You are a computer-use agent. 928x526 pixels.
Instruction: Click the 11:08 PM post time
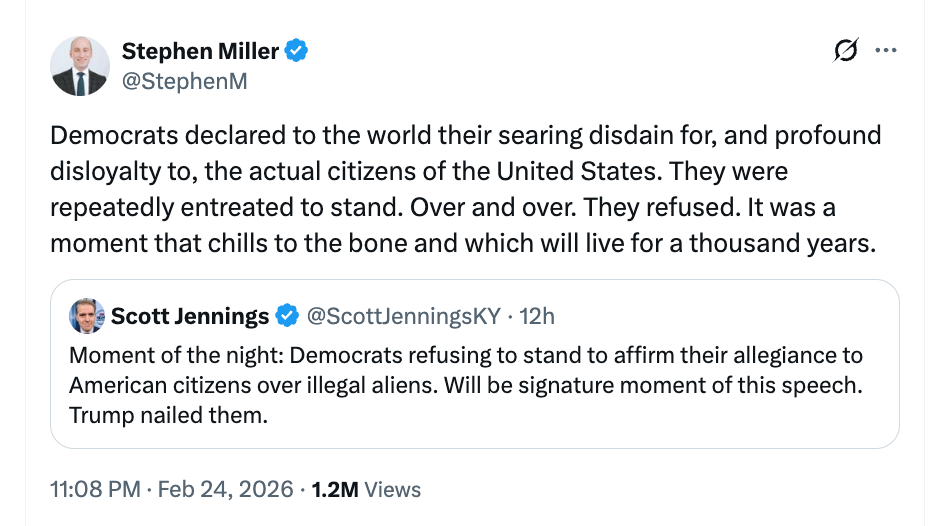[95, 489]
